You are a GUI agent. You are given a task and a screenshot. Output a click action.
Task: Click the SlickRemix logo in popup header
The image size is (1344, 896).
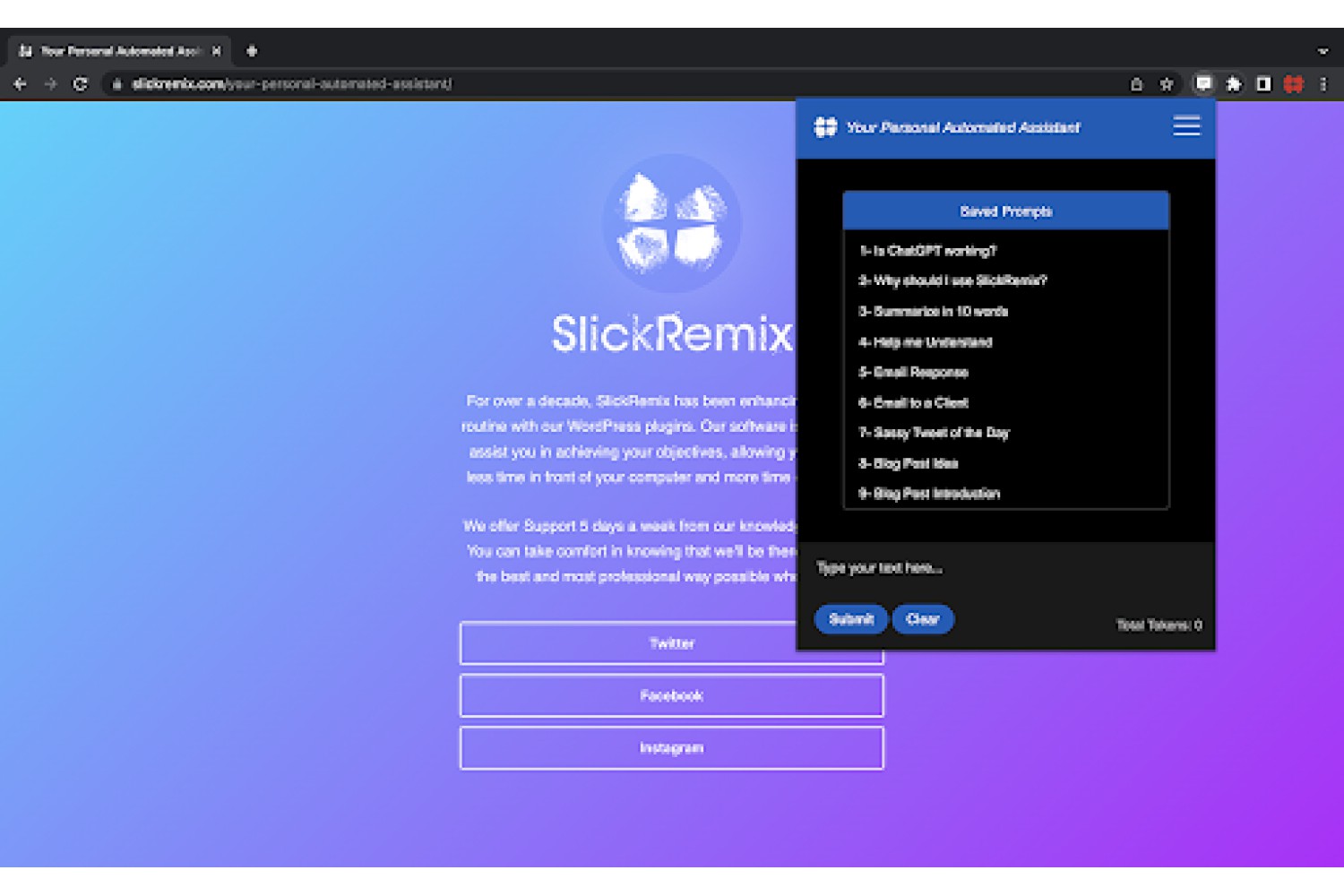825,127
